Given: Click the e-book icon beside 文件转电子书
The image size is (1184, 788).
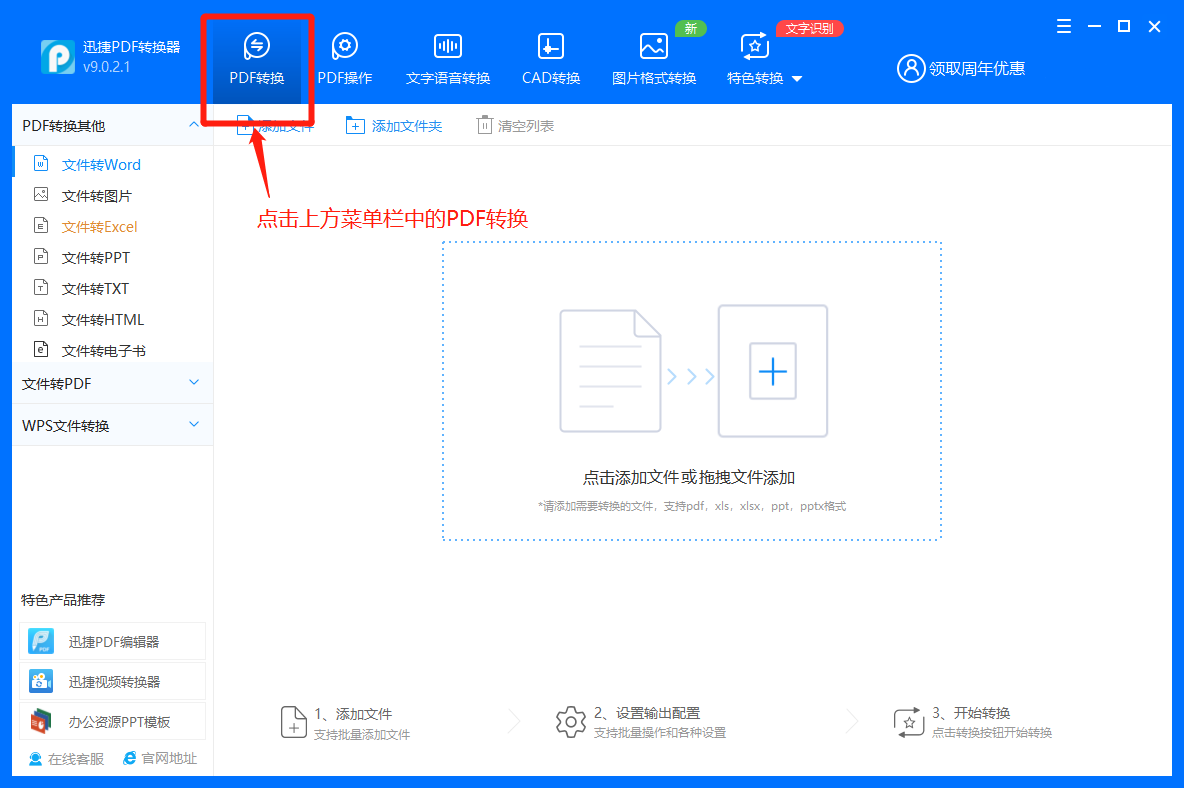Looking at the screenshot, I should tap(42, 349).
